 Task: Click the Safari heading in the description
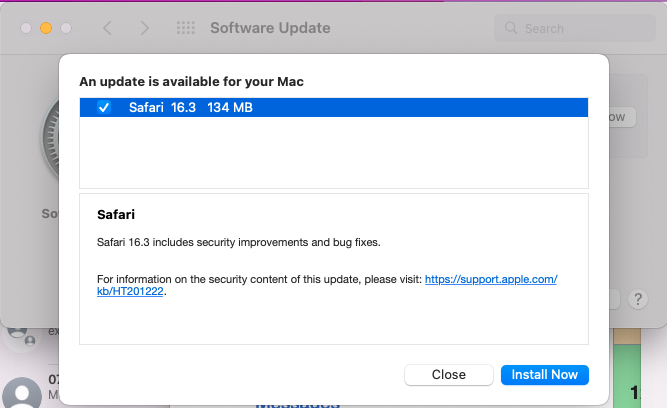116,214
